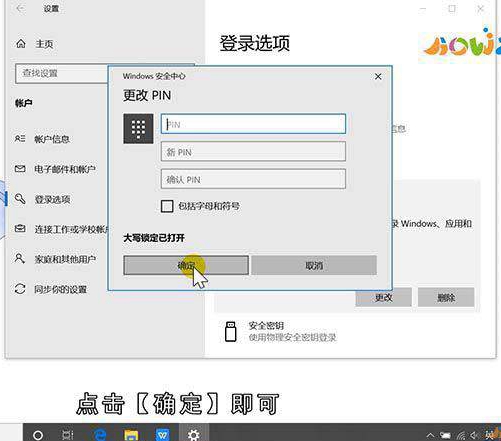Viewport: 501px width, 441px height.
Task: Click the 帐户 section heading
Action: (24, 103)
